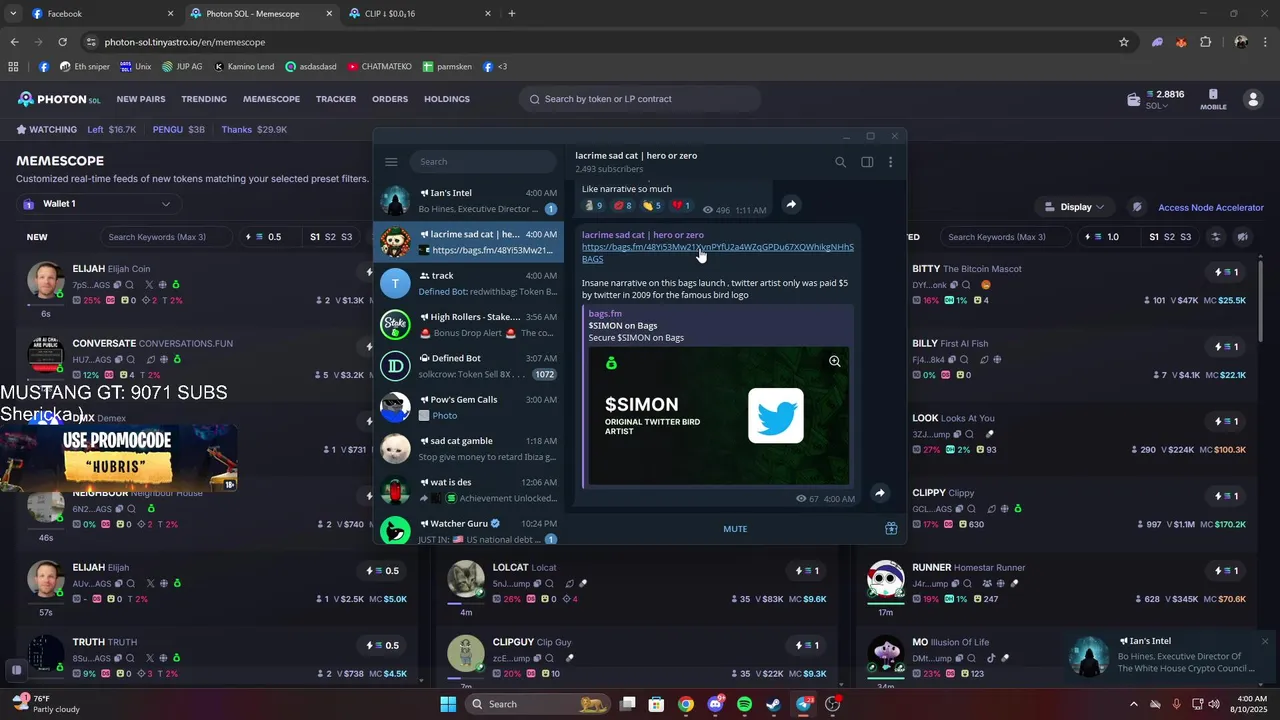This screenshot has height=720, width=1280.
Task: Dismiss Ian's Intel notification popup
Action: pyautogui.click(x=1264, y=641)
